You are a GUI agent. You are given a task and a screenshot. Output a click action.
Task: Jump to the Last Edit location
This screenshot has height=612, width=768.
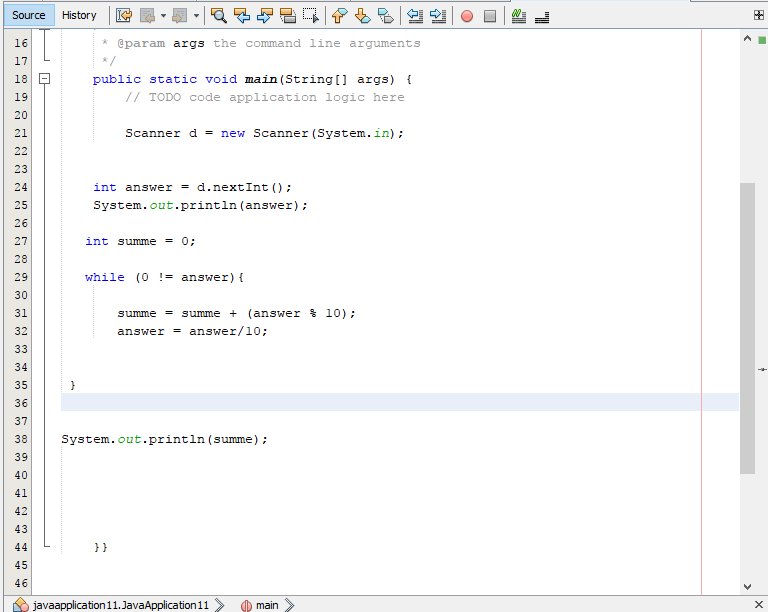pos(124,16)
